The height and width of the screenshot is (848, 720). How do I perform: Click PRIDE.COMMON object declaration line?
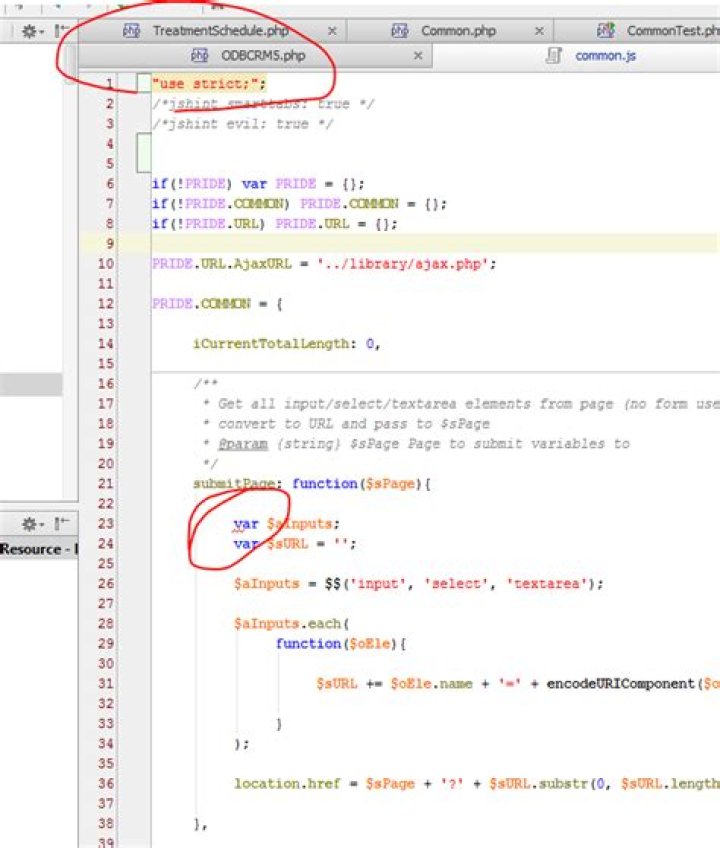217,304
